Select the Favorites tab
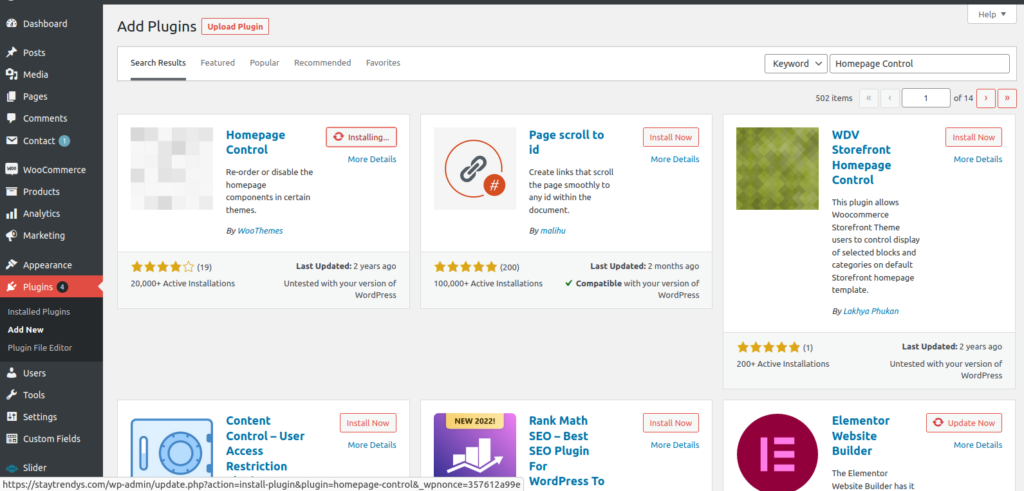Viewport: 1024px width, 491px height. 383,63
